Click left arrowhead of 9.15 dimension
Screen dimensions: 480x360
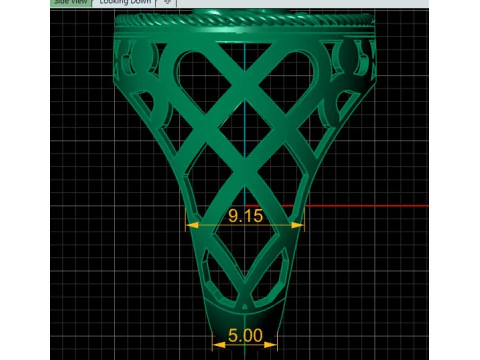pos(192,225)
